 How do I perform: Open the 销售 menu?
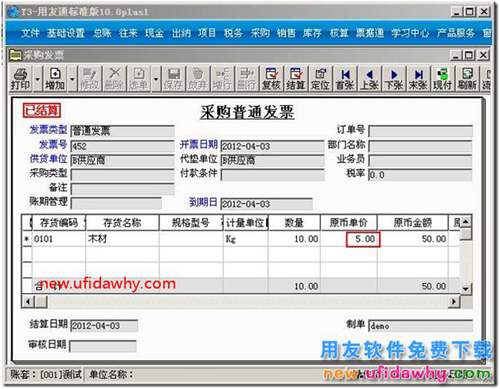286,33
